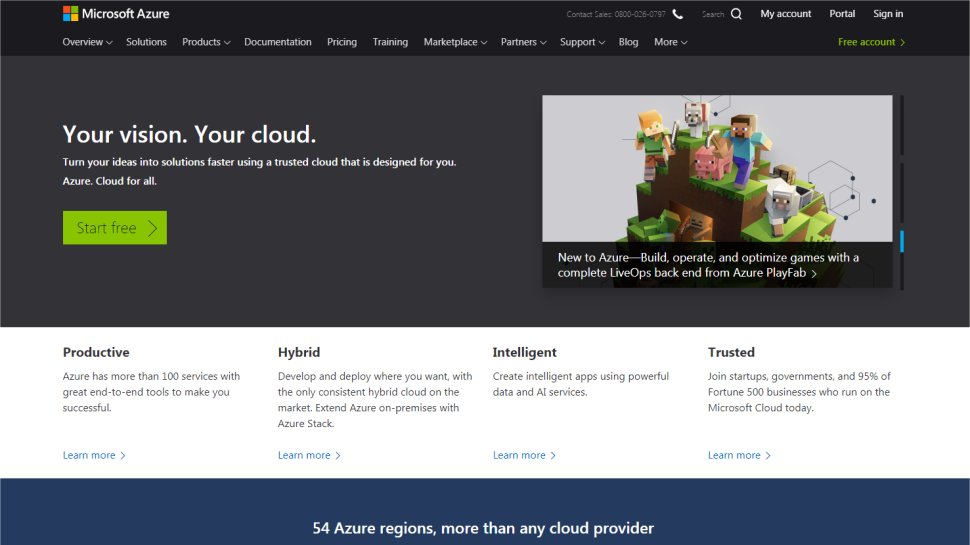Click the arrow next to Free account
This screenshot has height=545, width=970.
click(x=903, y=42)
